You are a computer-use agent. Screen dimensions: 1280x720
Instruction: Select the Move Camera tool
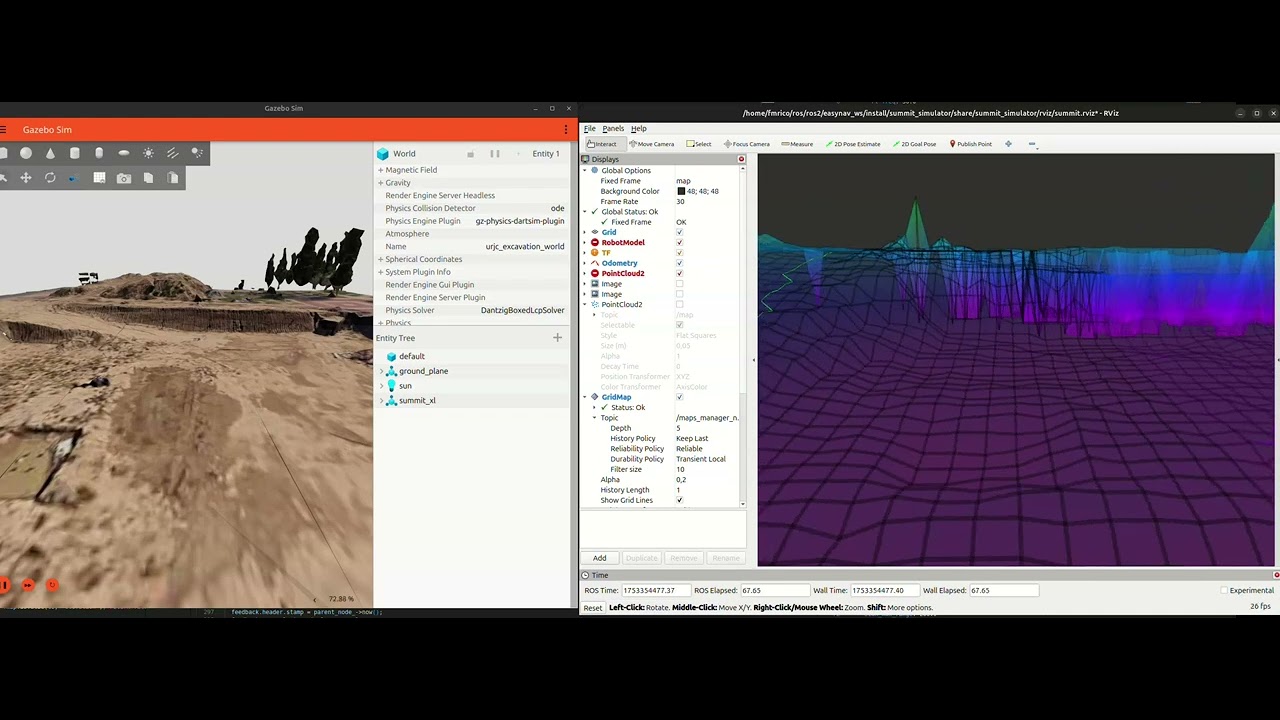652,144
